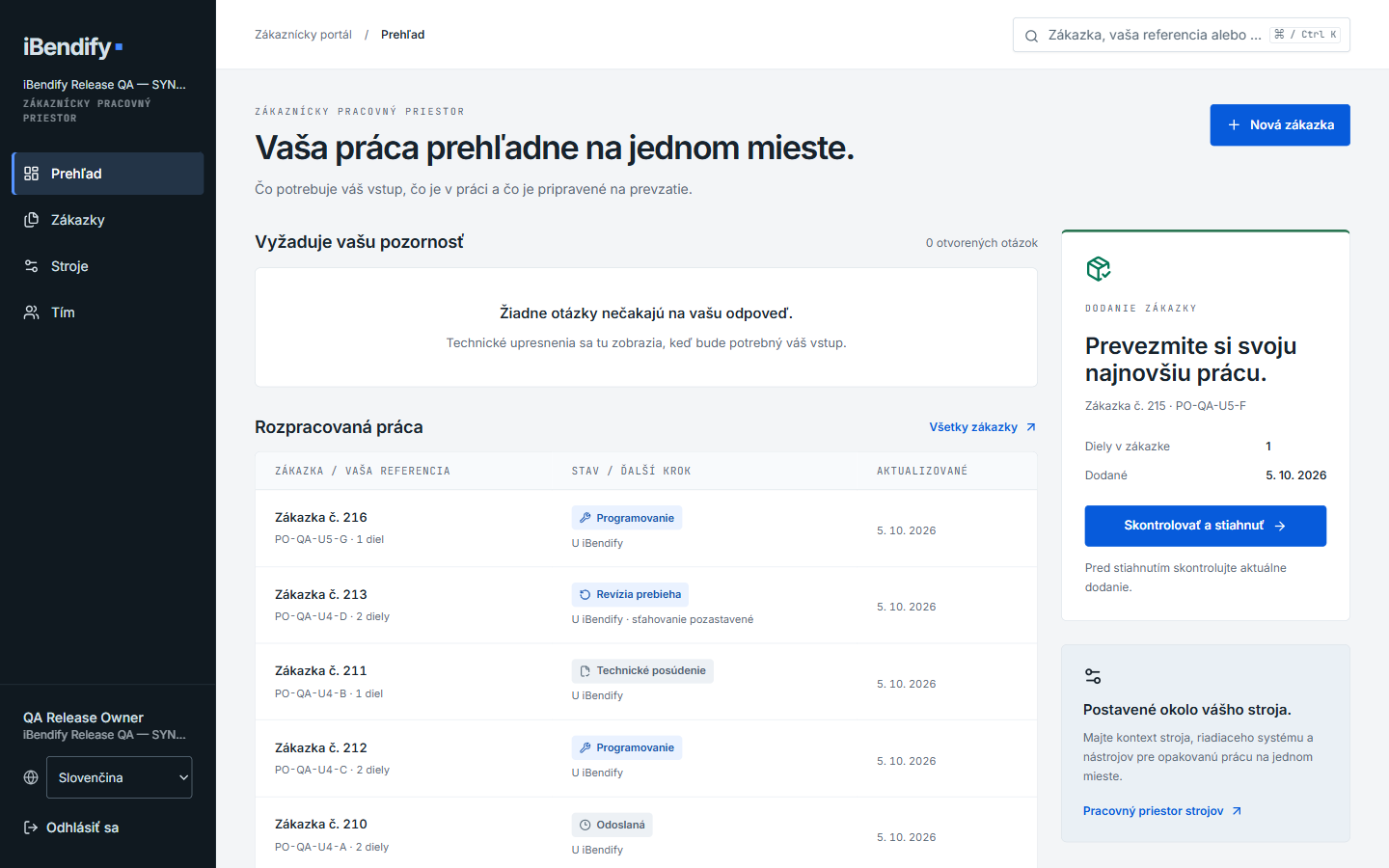Open the Slovenčina language dropdown

[x=120, y=777]
